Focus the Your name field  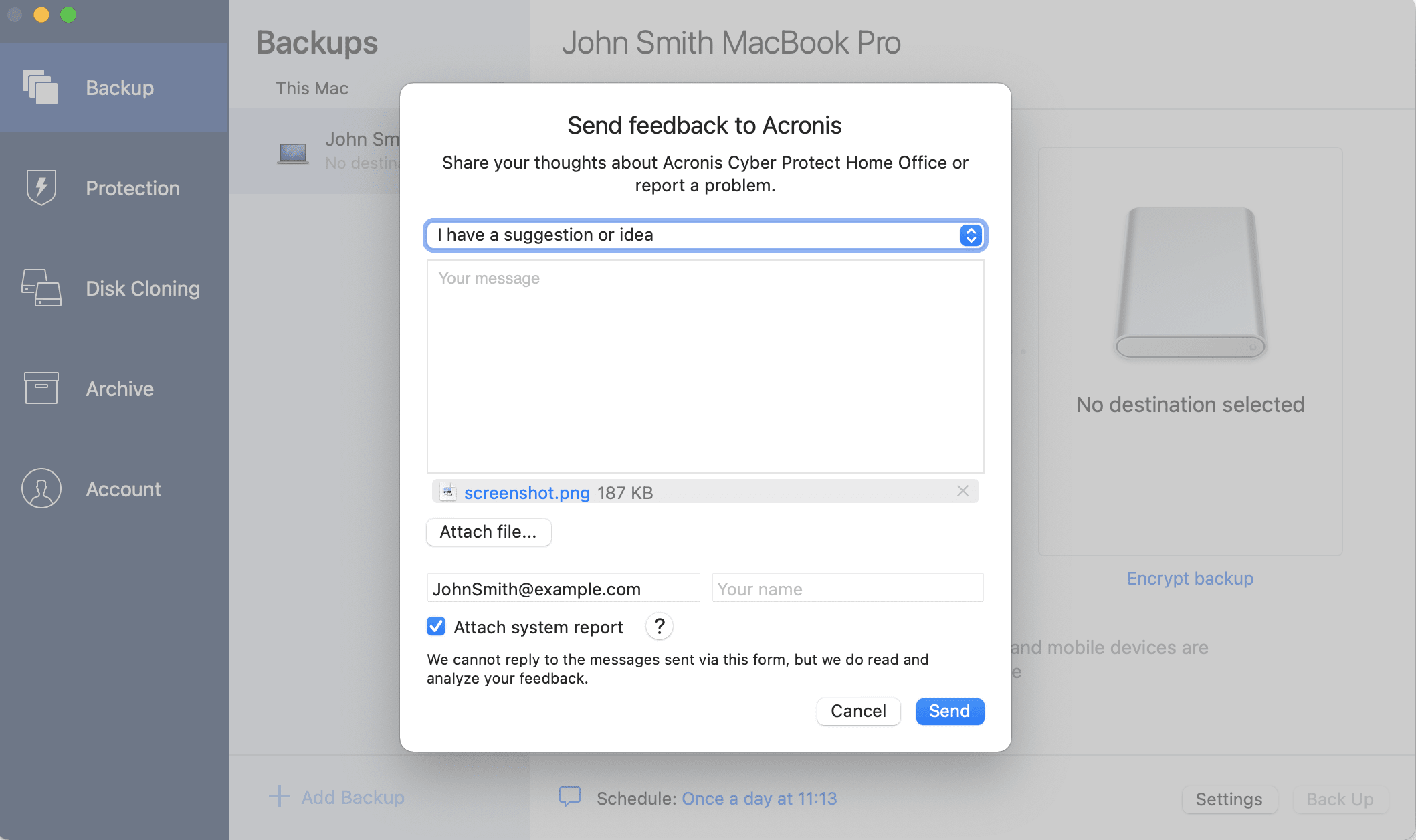[x=847, y=589]
